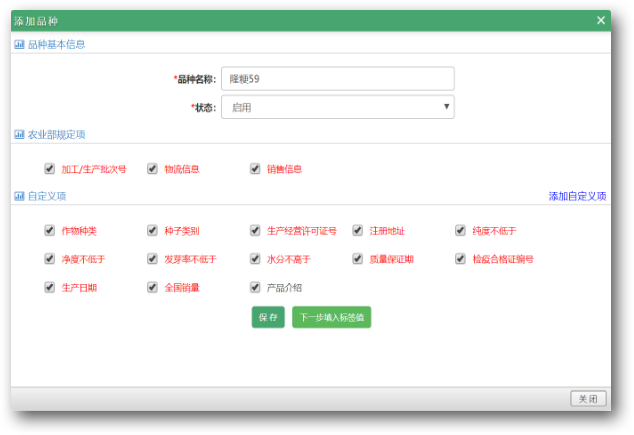Uncheck the 检疫合格证编号 checkbox
The image size is (634, 435).
[460, 259]
